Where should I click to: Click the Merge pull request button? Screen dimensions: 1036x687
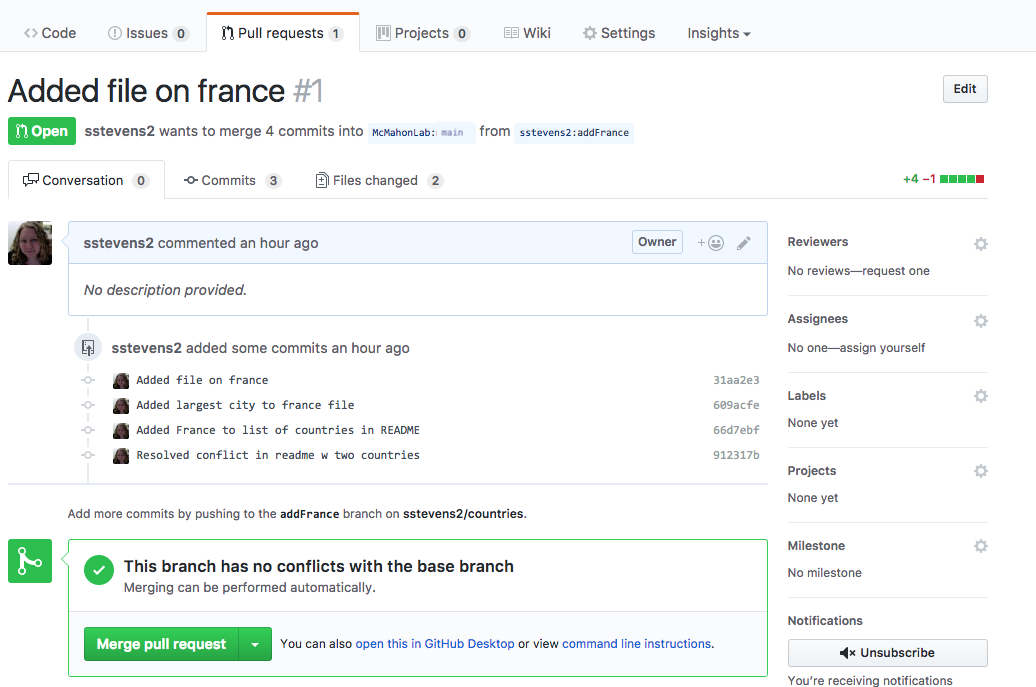[161, 644]
